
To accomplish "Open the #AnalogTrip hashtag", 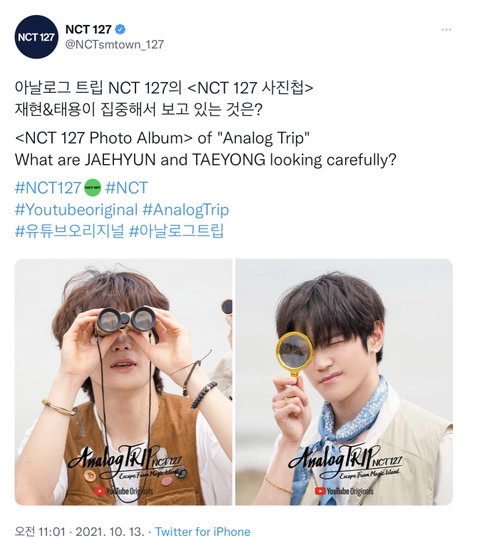I will (x=186, y=210).
